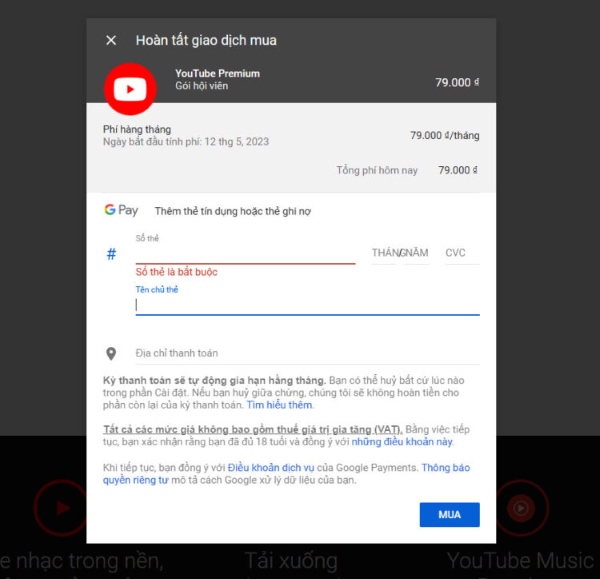Click the THÁNG/NĂM expiry date field

pyautogui.click(x=400, y=253)
